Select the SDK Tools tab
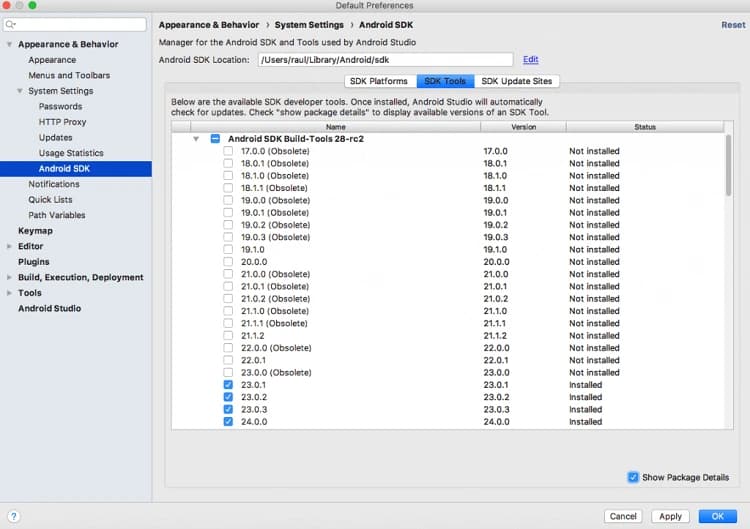This screenshot has width=750, height=529. [445, 81]
